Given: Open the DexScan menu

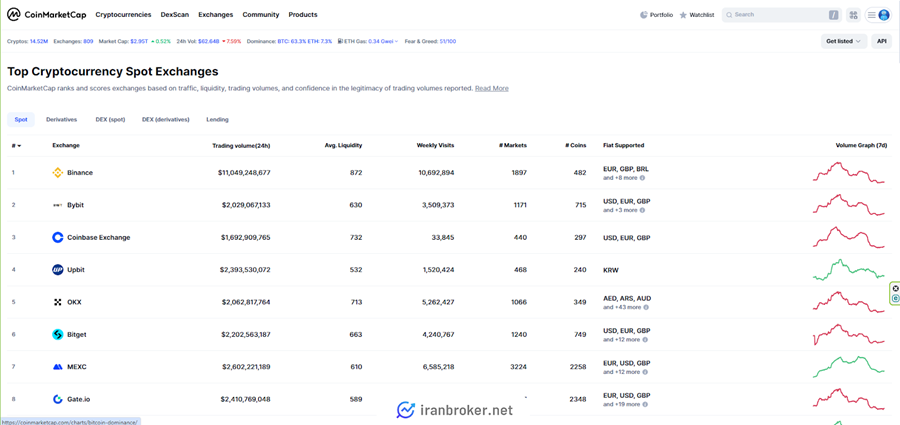Looking at the screenshot, I should (x=175, y=15).
